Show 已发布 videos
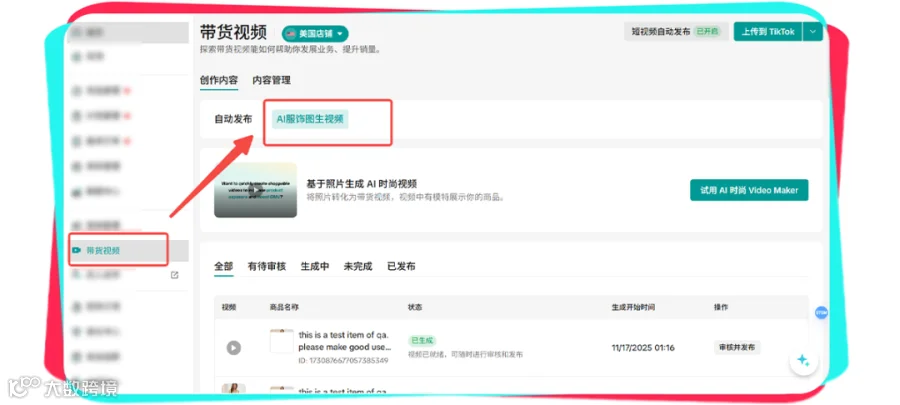Image resolution: width=900 pixels, height=405 pixels. click(x=401, y=266)
